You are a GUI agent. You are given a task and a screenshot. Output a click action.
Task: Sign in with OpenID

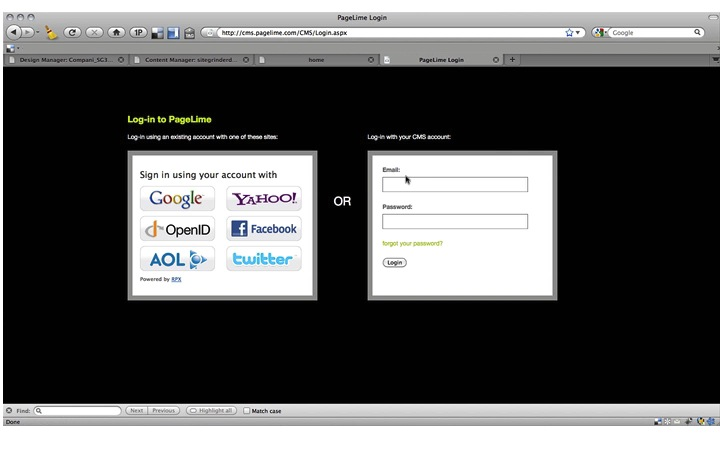177,229
